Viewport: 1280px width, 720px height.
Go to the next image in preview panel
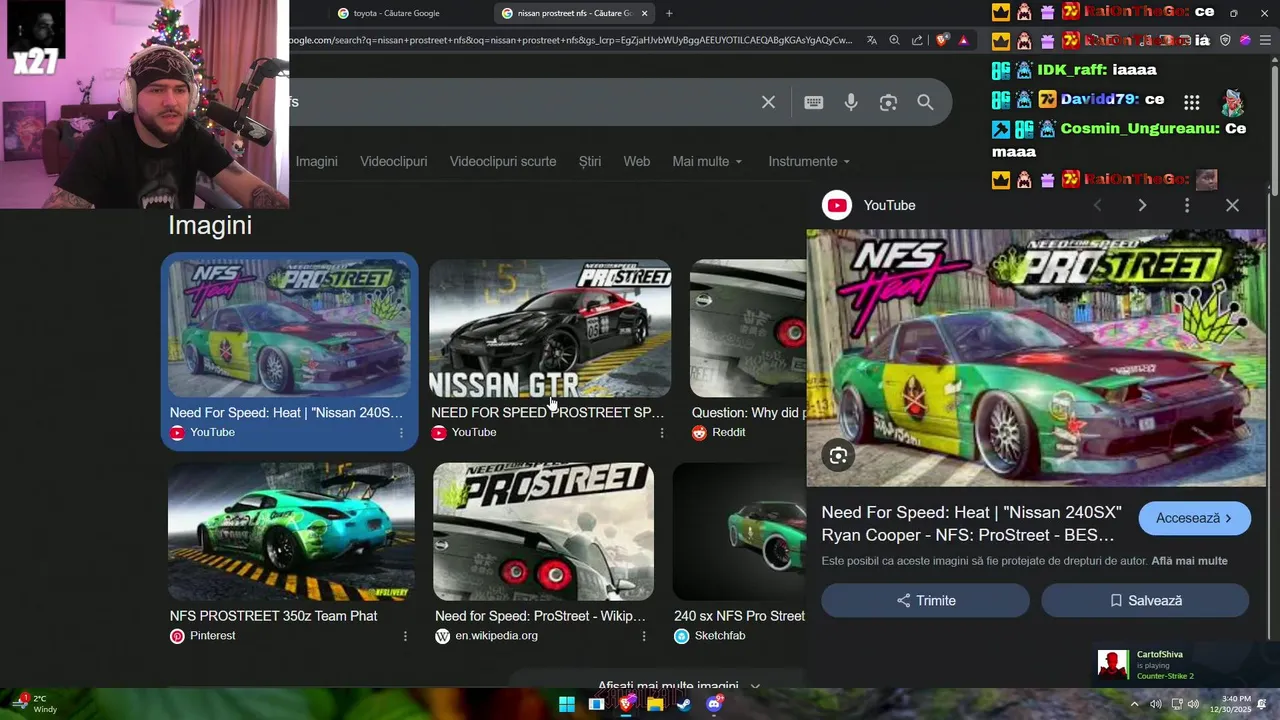click(1142, 205)
